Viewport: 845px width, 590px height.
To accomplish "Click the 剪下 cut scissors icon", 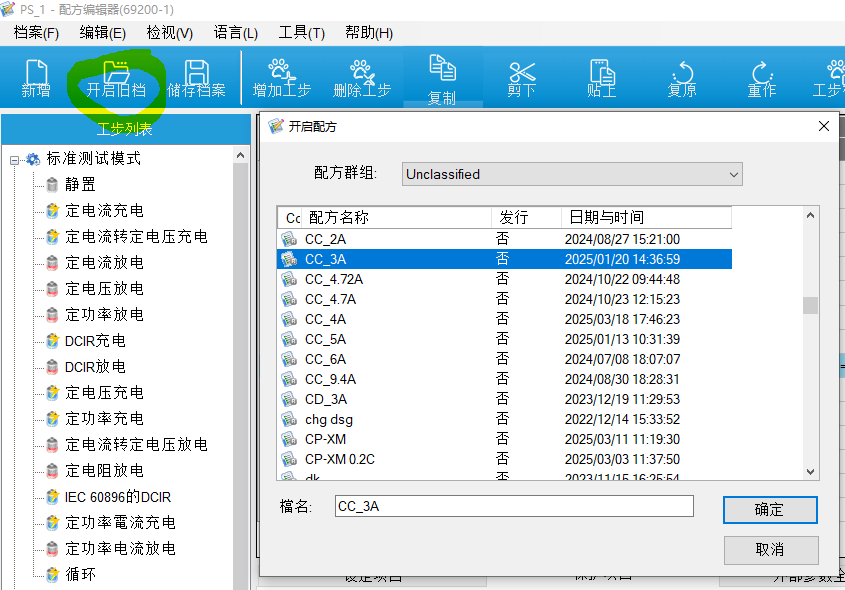I will click(522, 79).
